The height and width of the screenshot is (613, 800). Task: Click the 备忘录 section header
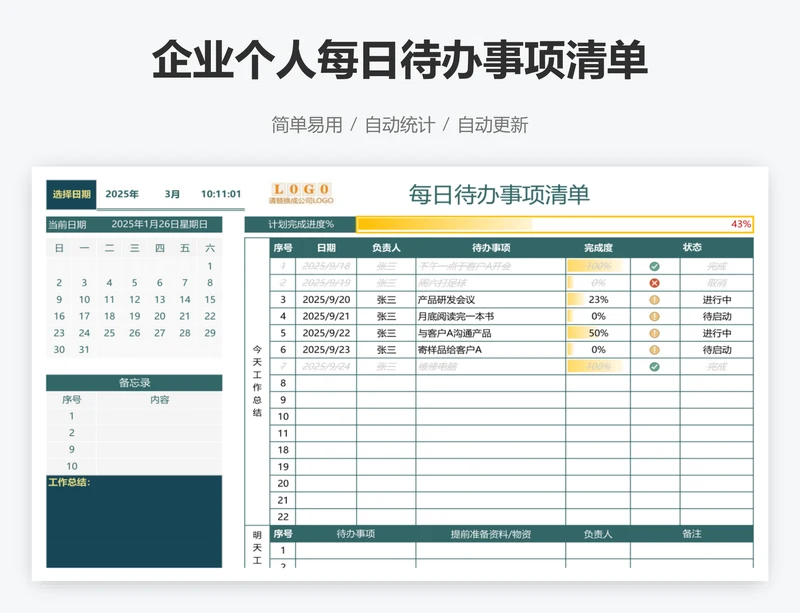click(134, 383)
